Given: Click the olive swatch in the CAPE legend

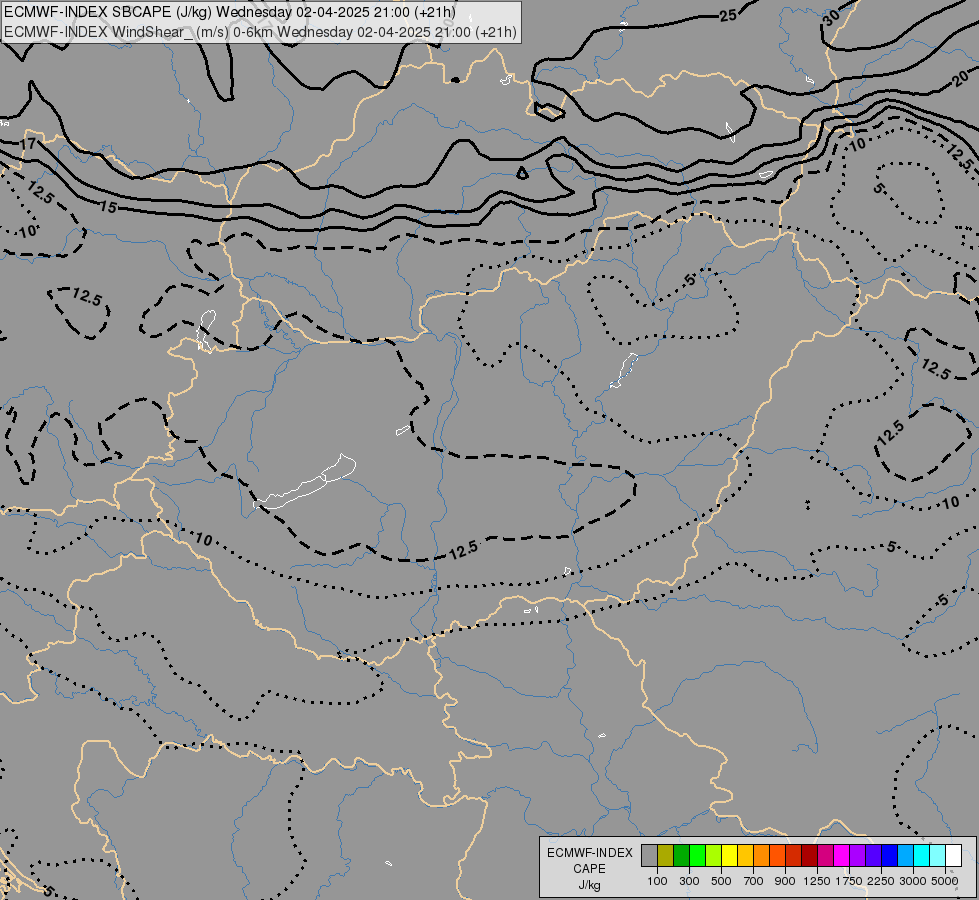Looking at the screenshot, I should click(666, 855).
